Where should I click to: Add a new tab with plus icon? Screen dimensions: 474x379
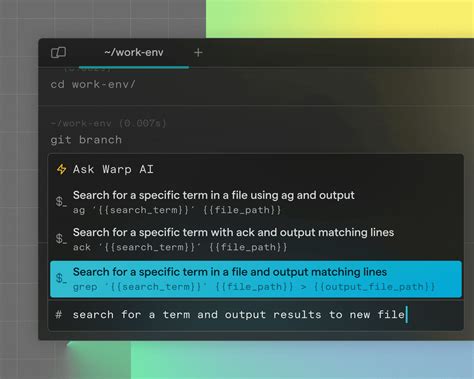pos(198,53)
